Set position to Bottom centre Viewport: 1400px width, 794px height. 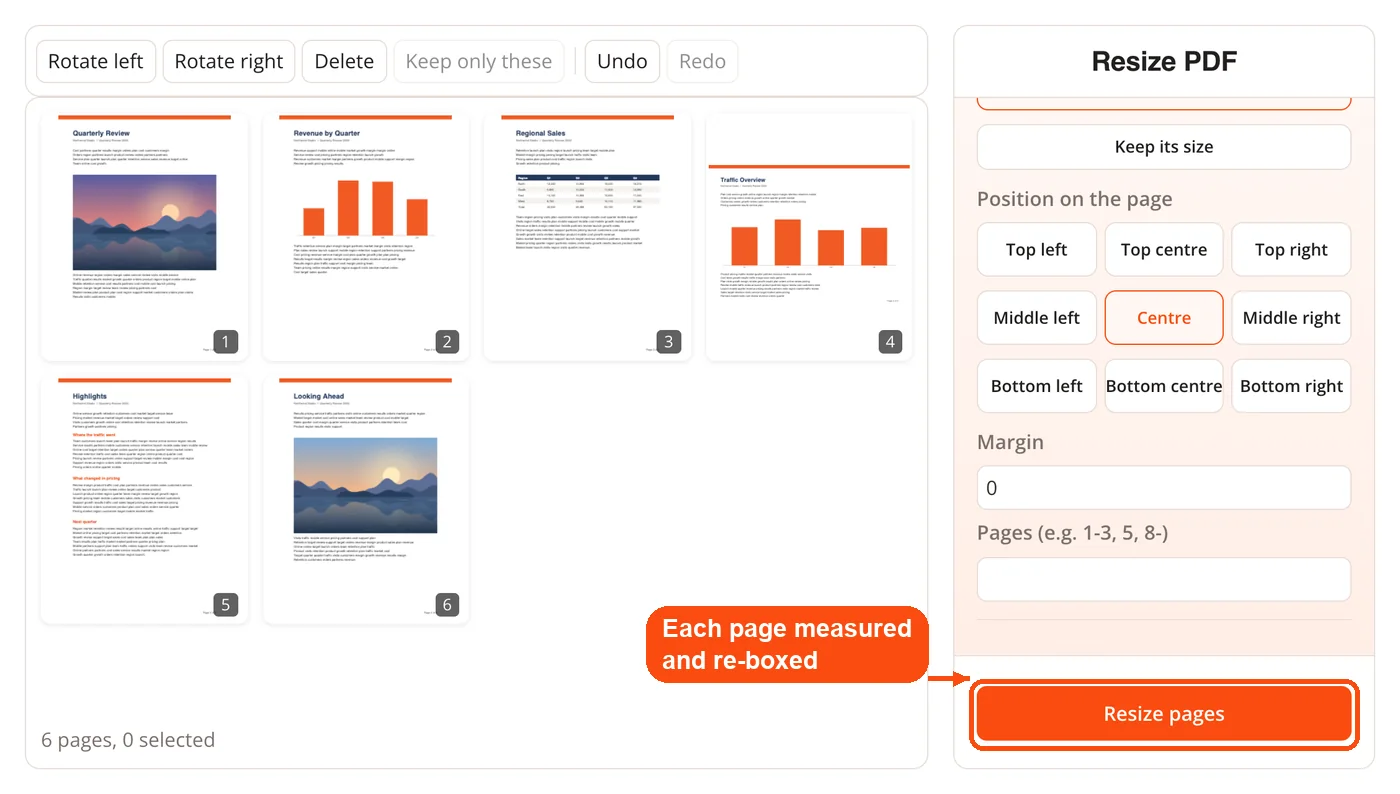pyautogui.click(x=1164, y=386)
